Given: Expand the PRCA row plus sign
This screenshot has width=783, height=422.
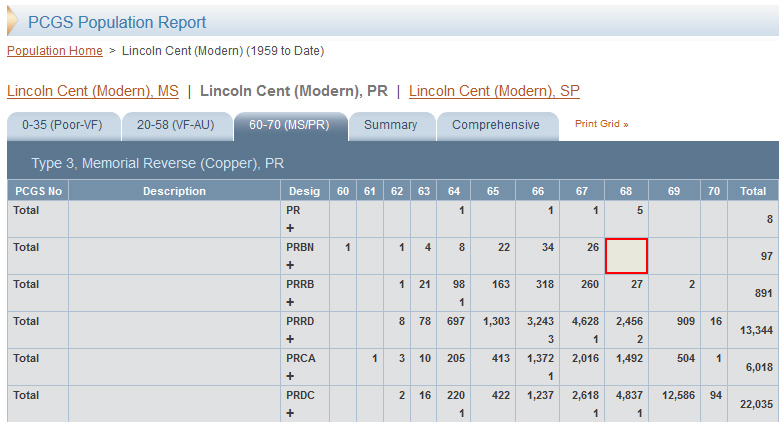Looking at the screenshot, I should 290,376.
